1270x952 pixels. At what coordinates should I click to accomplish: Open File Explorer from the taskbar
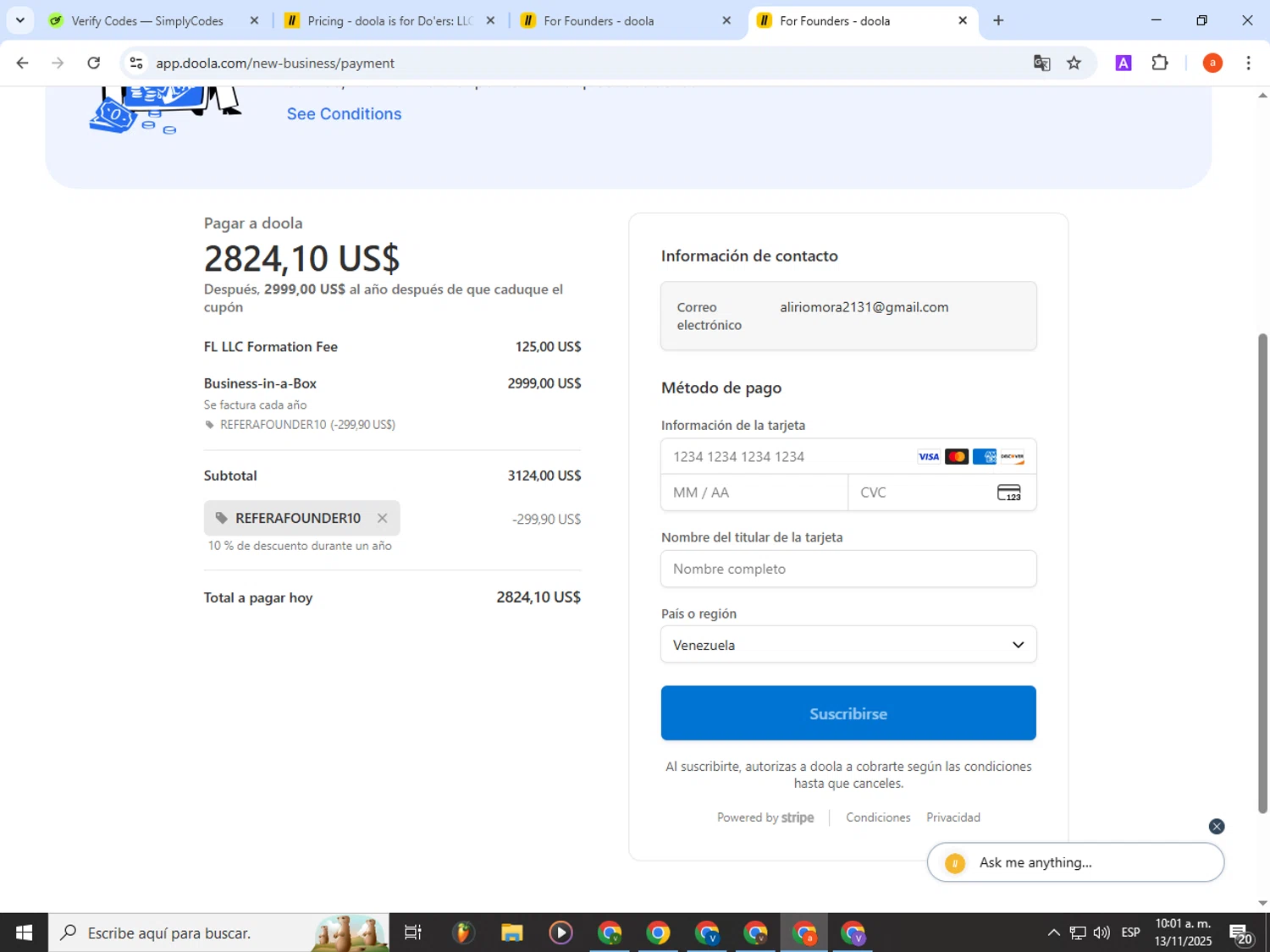click(x=511, y=933)
